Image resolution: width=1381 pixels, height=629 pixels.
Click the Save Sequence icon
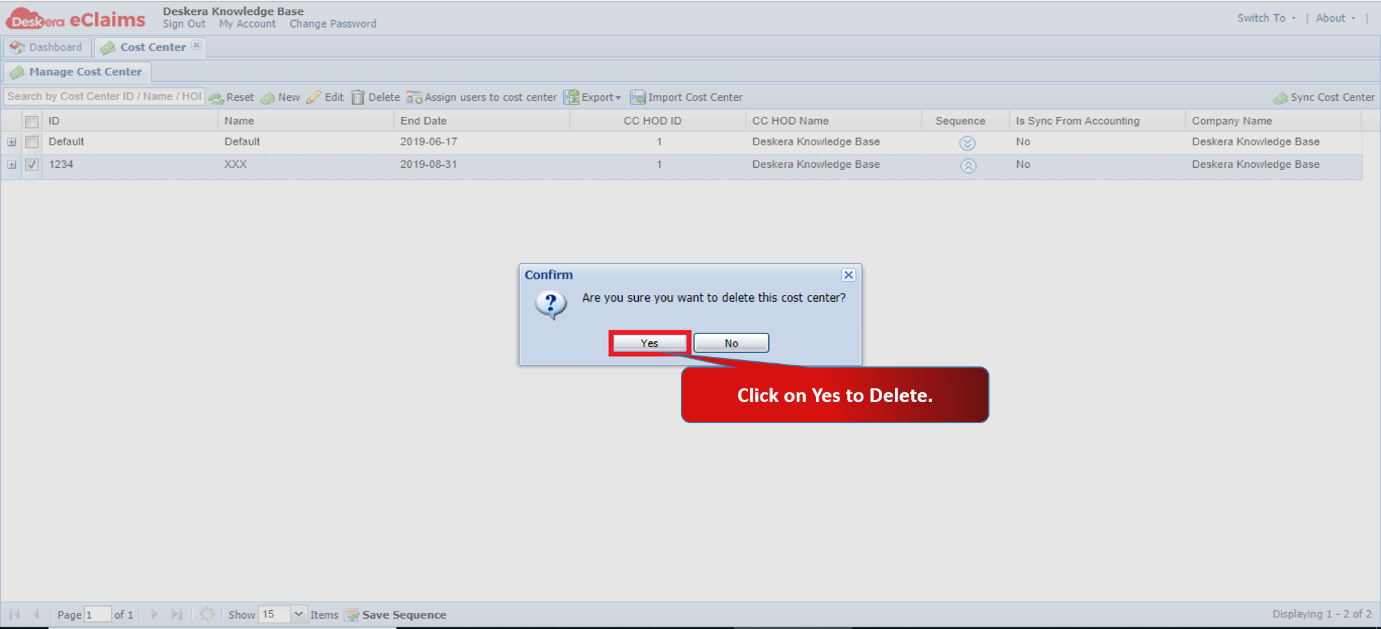[x=352, y=615]
